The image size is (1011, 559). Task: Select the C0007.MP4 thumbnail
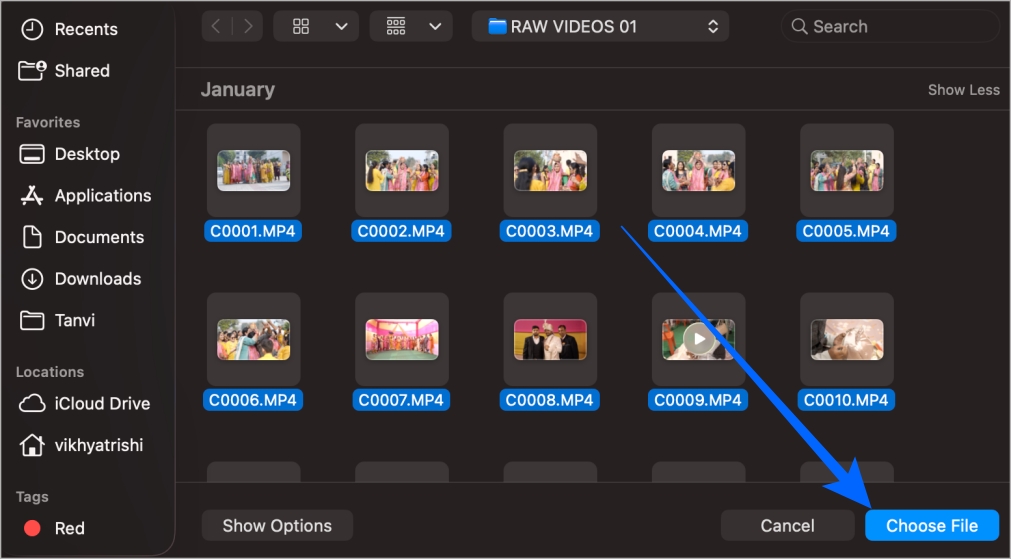click(402, 339)
